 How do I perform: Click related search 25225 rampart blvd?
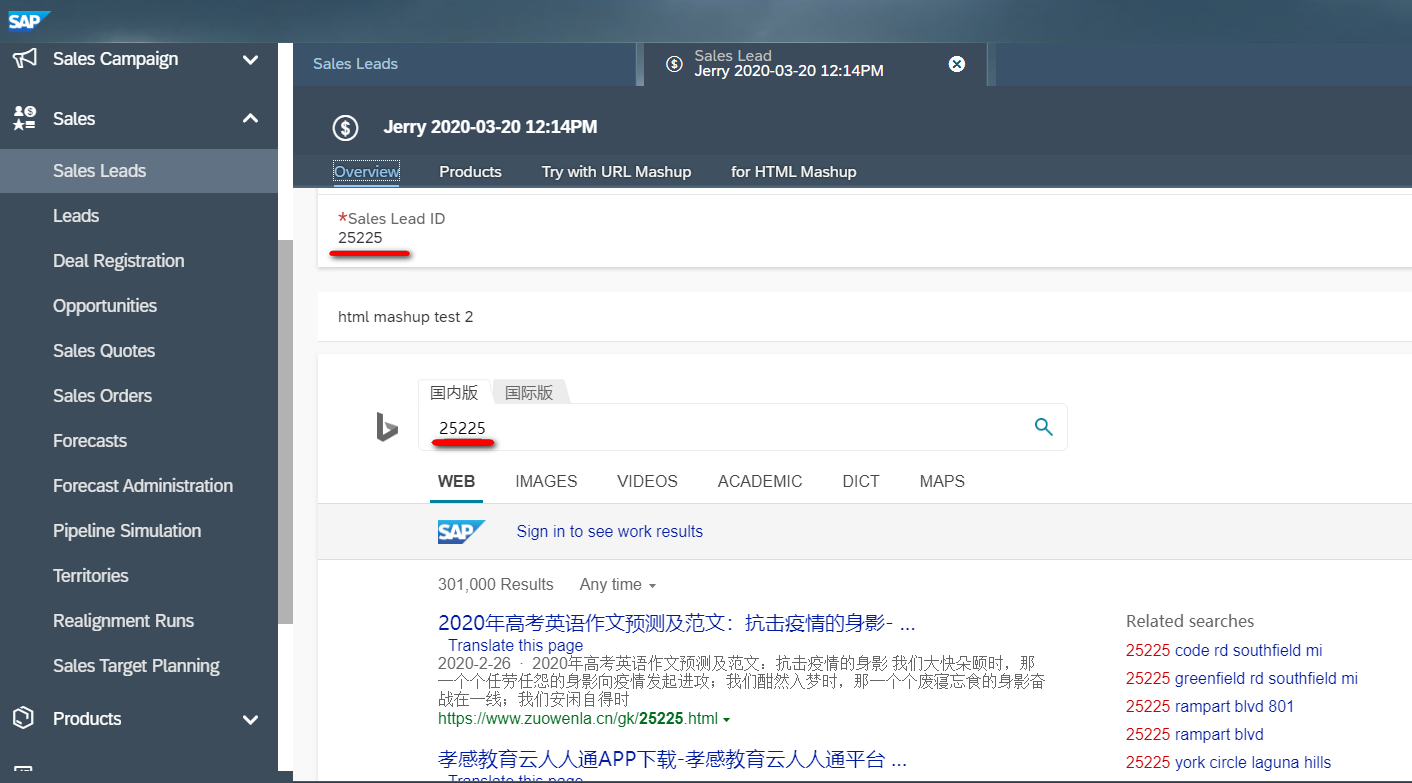pos(1195,735)
